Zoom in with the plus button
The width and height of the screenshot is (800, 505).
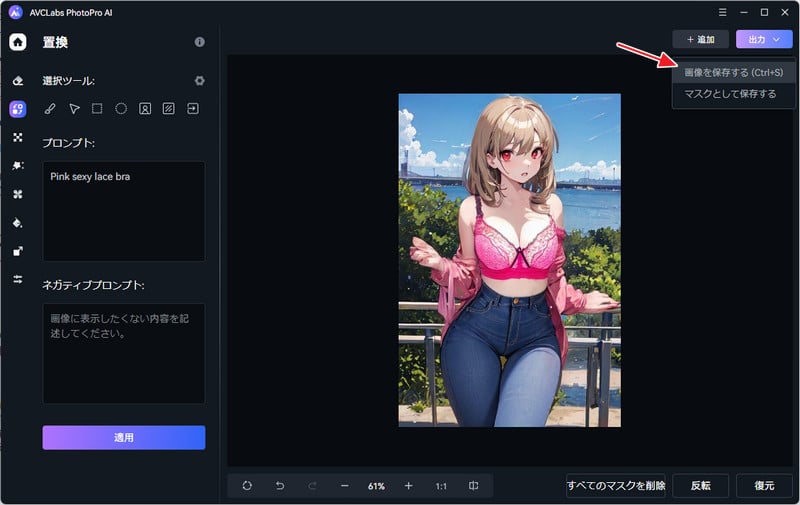(x=408, y=486)
